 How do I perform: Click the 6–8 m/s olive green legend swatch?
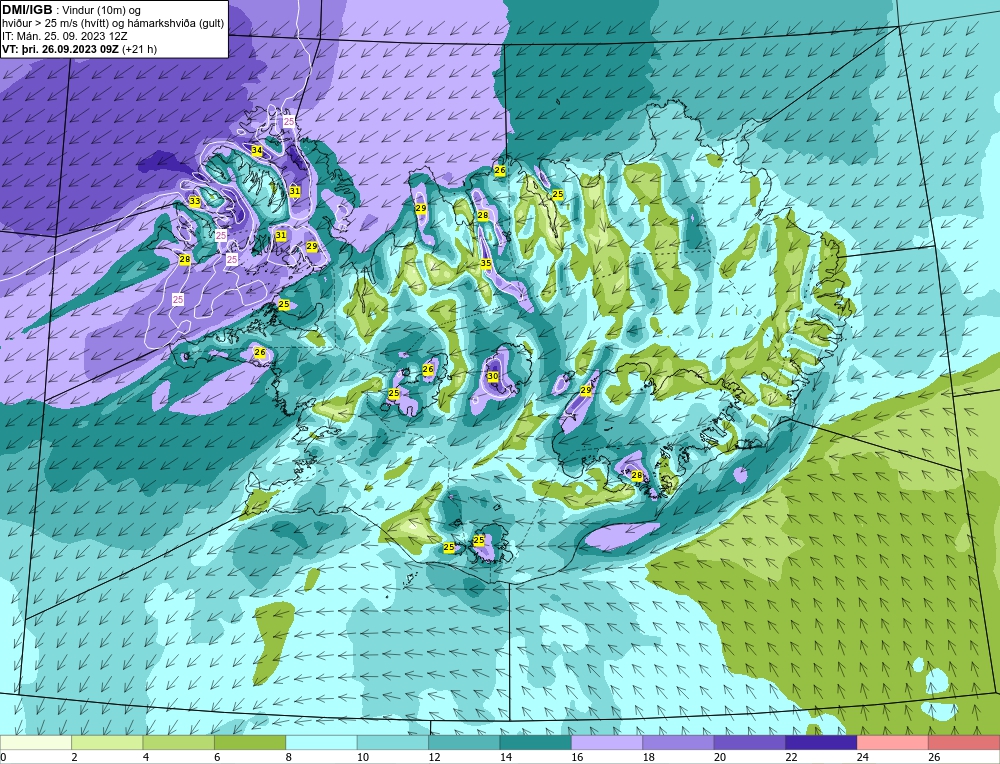250,742
